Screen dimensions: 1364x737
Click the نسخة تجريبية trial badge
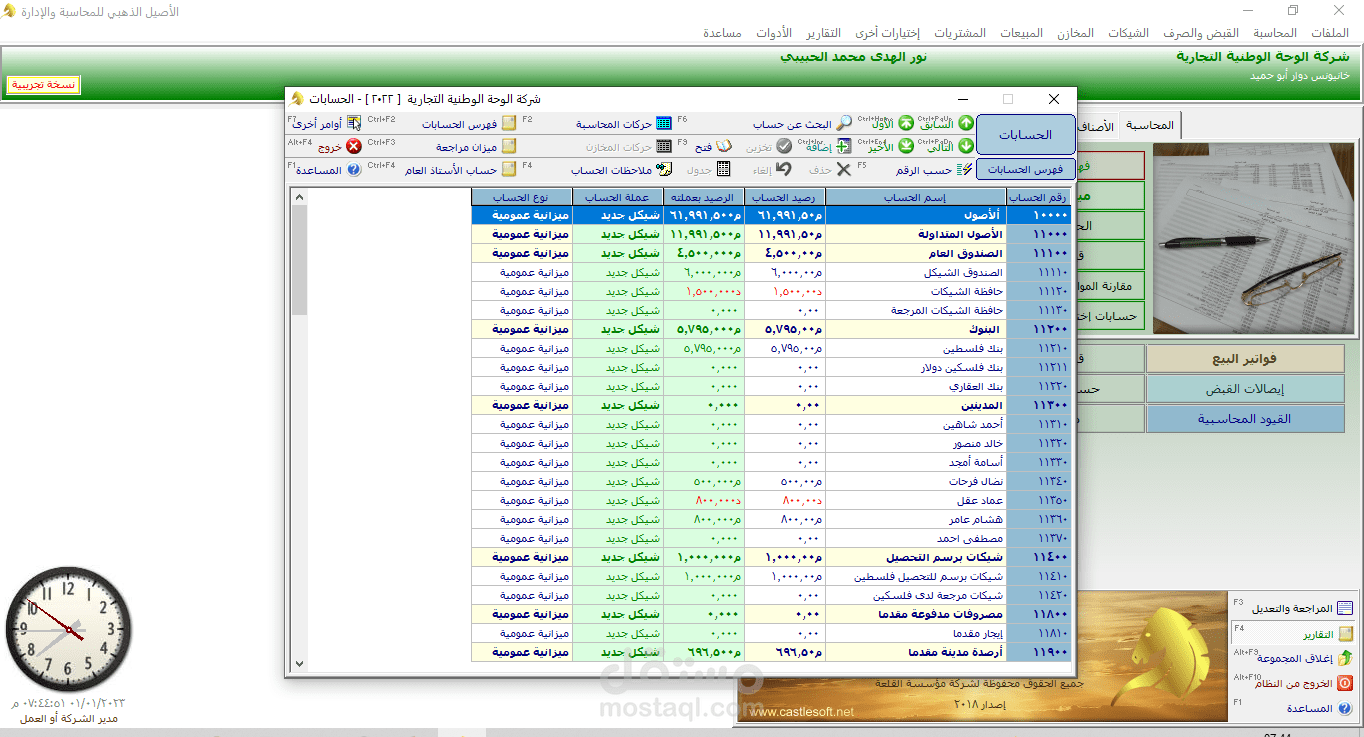43,85
